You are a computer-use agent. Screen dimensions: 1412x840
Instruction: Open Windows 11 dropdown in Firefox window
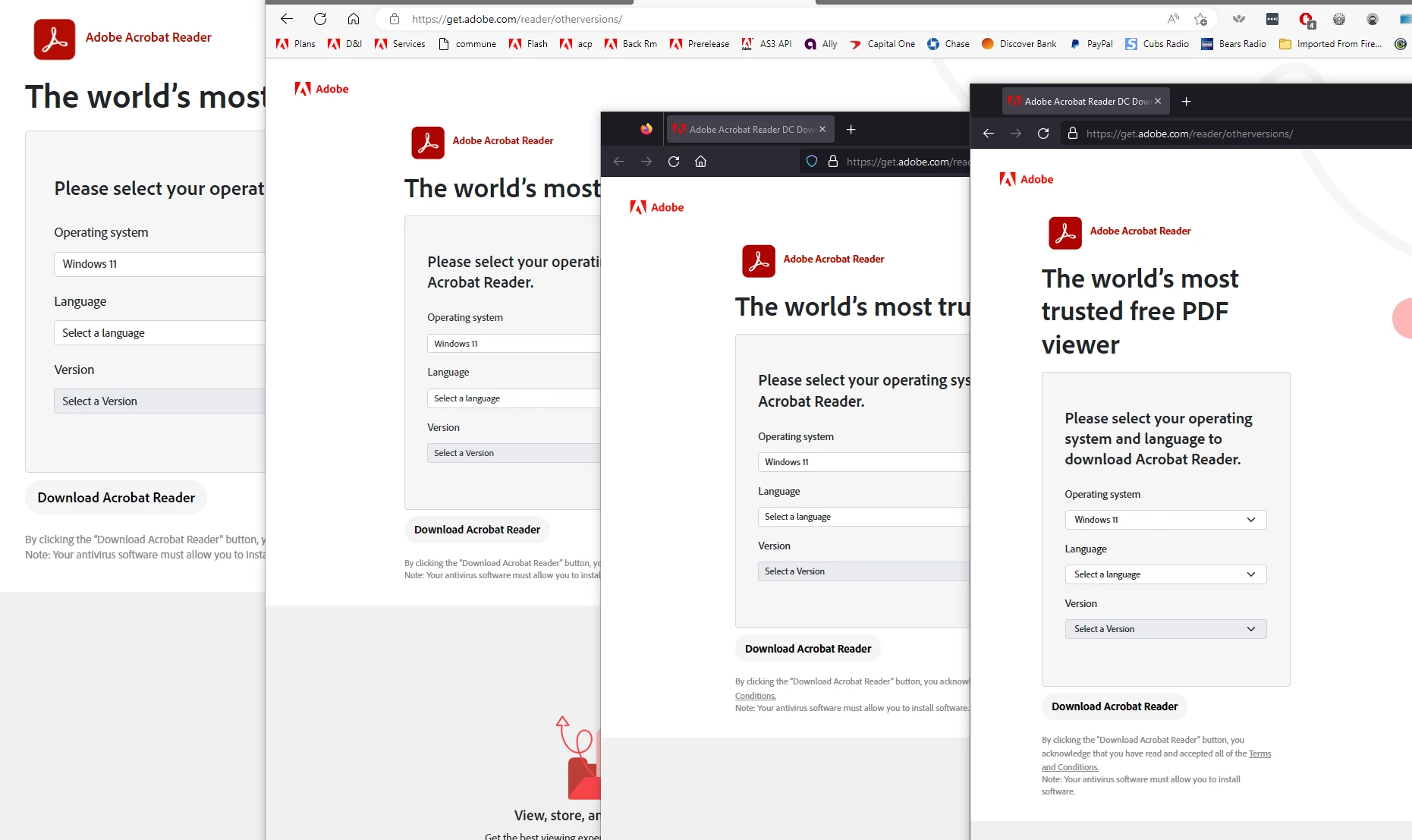[863, 462]
